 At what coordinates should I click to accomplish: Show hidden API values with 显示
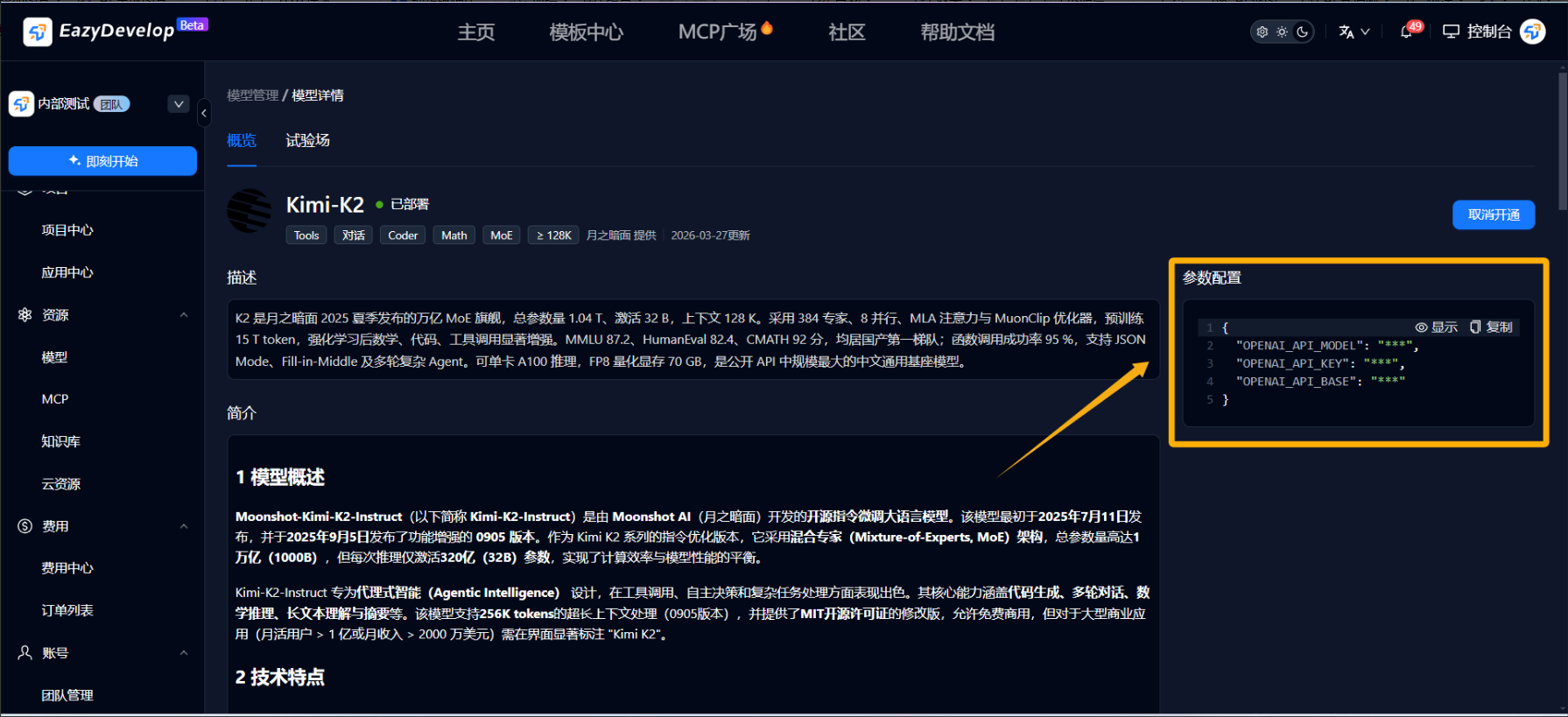pos(1437,327)
